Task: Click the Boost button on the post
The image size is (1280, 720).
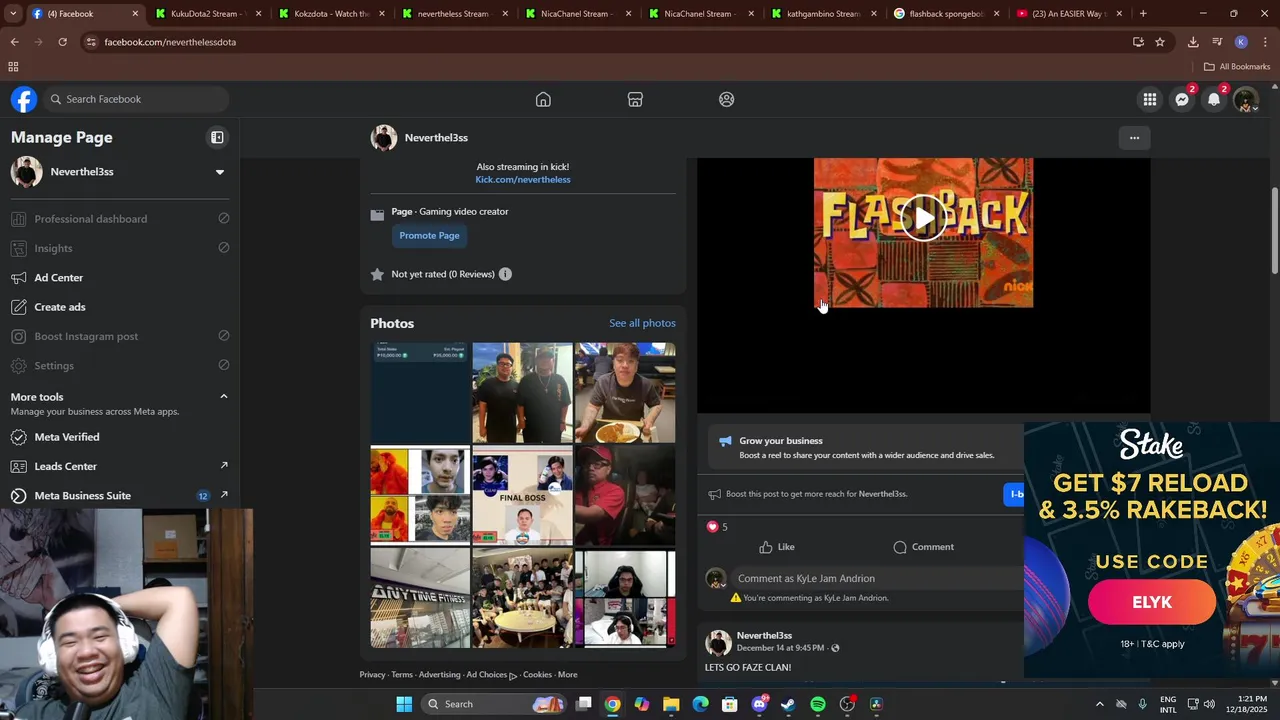Action: tap(1015, 494)
